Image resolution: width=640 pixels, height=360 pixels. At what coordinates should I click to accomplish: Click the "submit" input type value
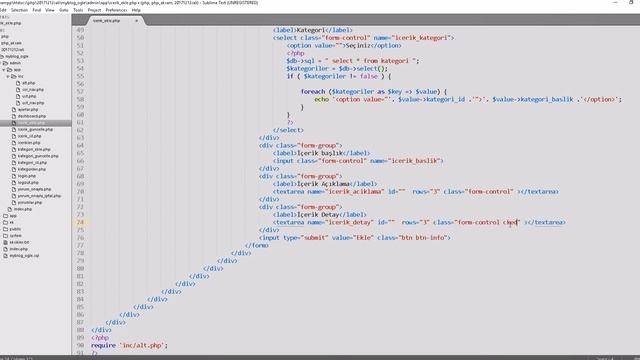315,238
